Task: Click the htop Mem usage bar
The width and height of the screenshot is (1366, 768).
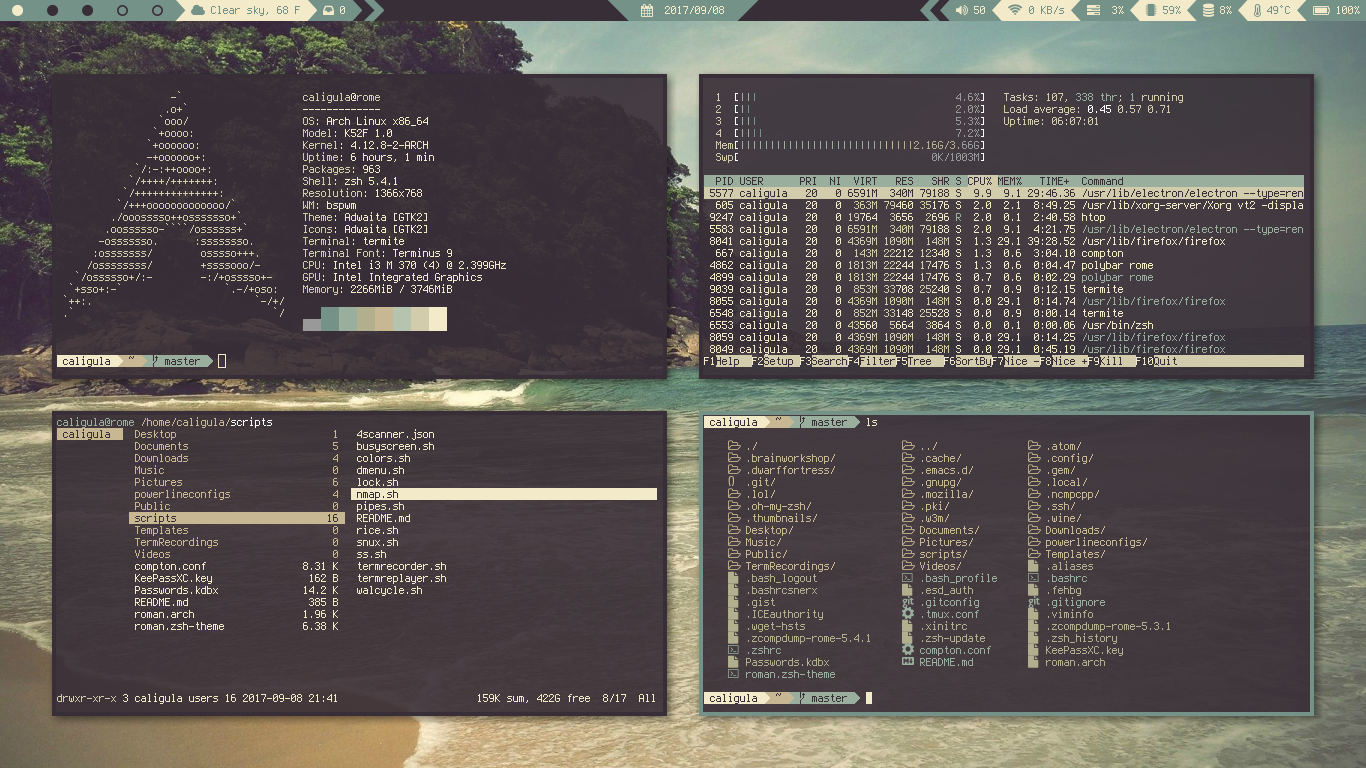Action: pos(850,145)
